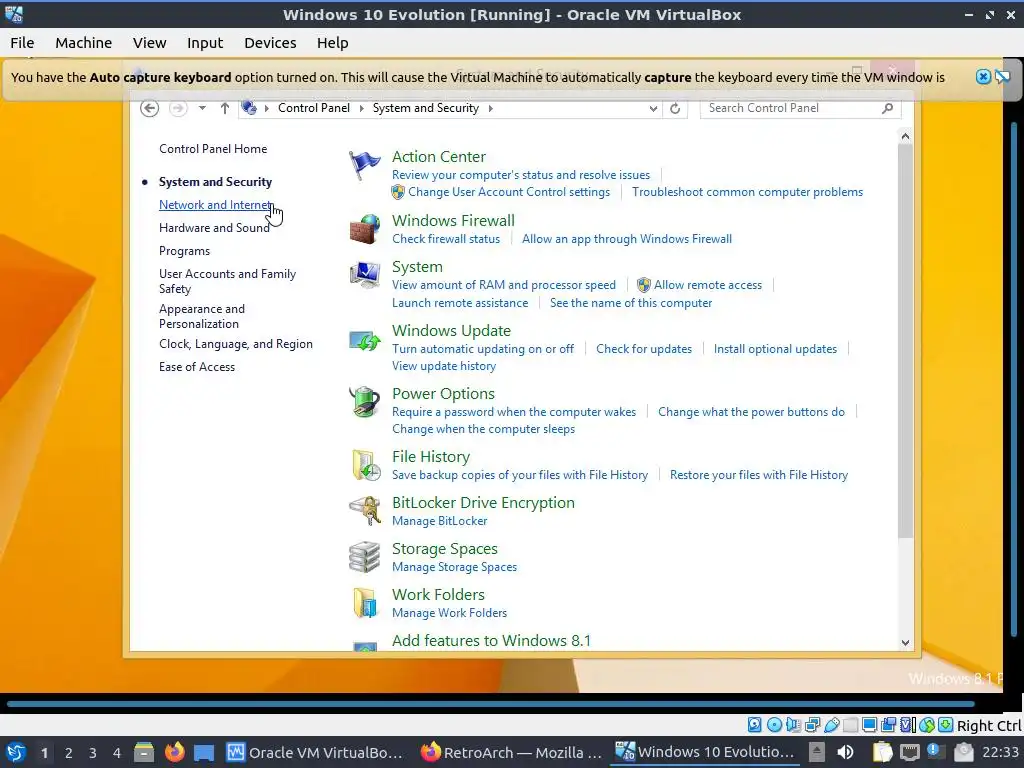The height and width of the screenshot is (768, 1024).
Task: Click the Storage Spaces drives icon
Action: click(364, 557)
